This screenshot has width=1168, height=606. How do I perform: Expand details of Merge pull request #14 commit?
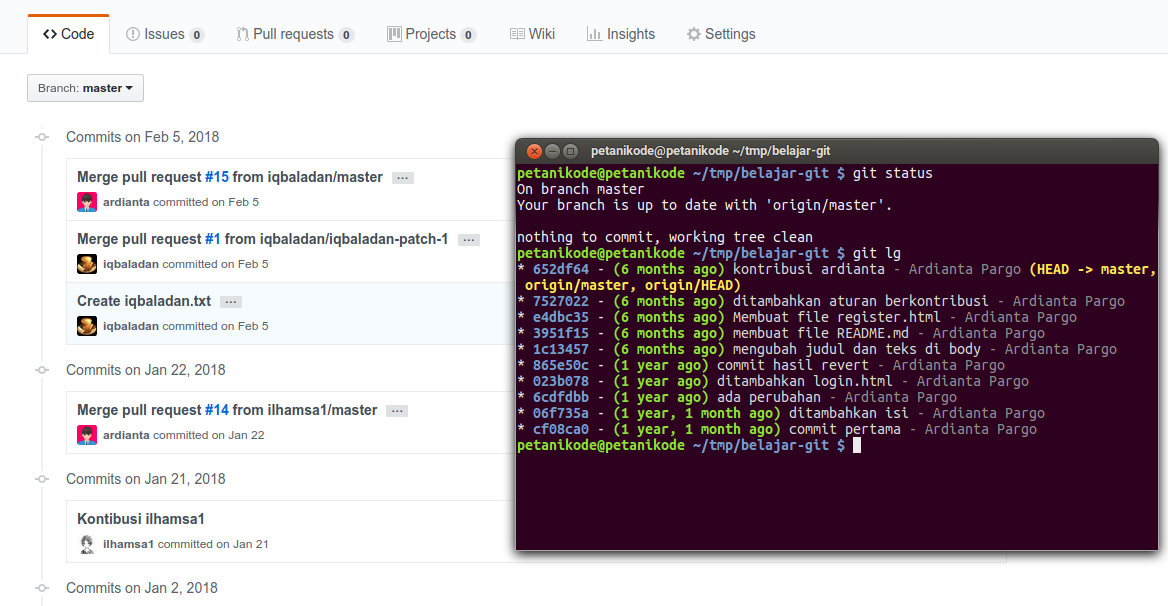click(397, 411)
